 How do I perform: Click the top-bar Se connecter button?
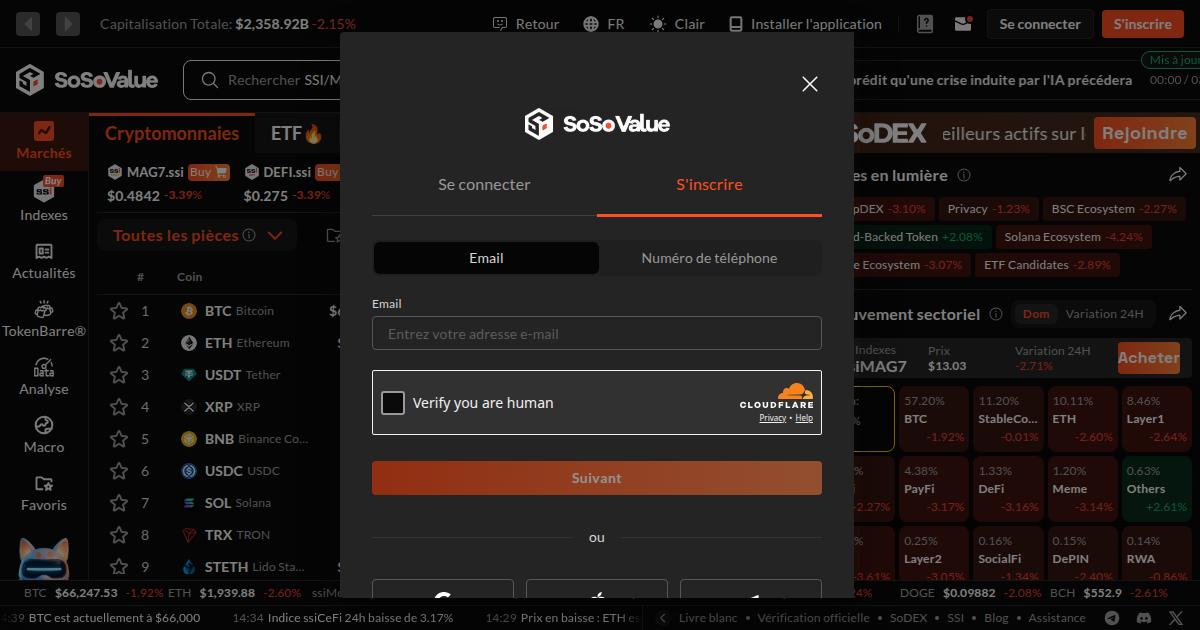point(1040,24)
